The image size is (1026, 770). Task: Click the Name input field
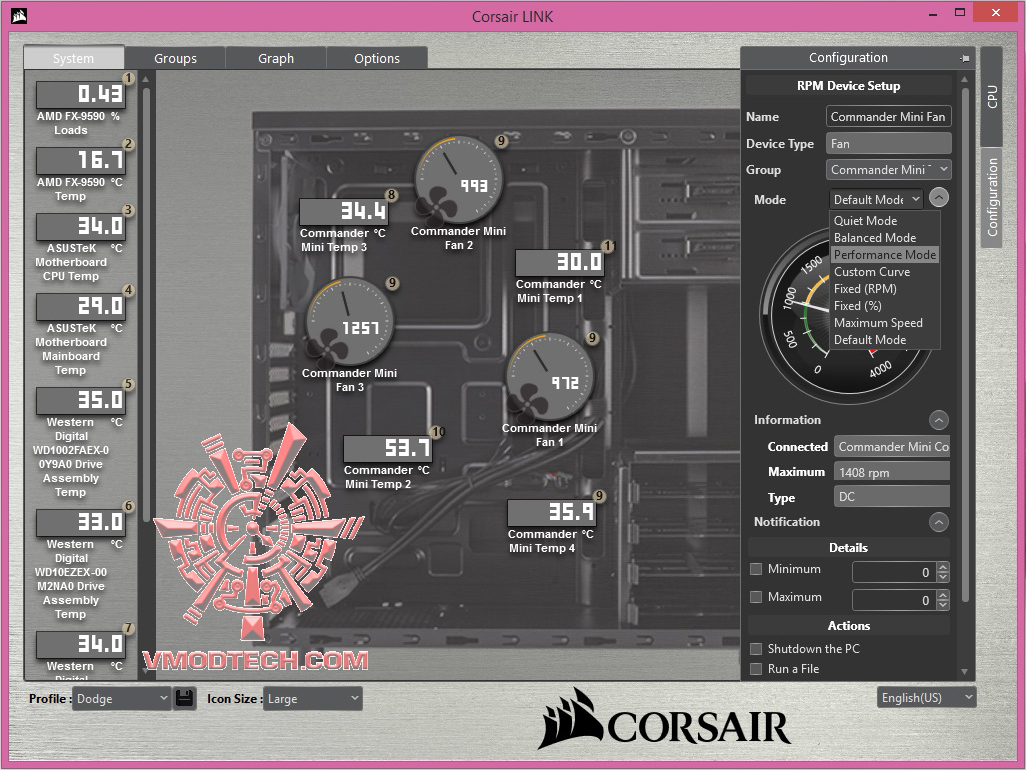click(x=889, y=116)
